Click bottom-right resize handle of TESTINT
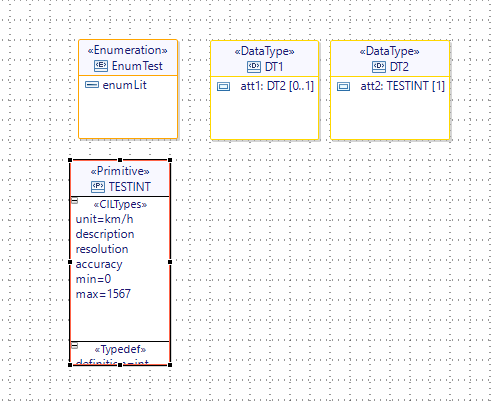Screen dimensions: 491x404 pos(170,365)
